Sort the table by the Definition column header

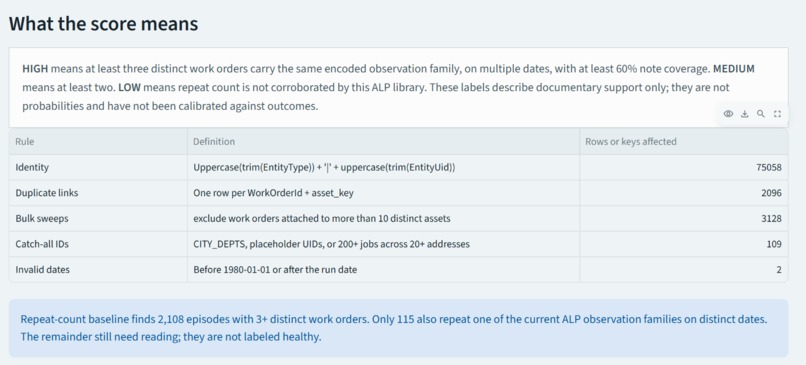point(383,141)
